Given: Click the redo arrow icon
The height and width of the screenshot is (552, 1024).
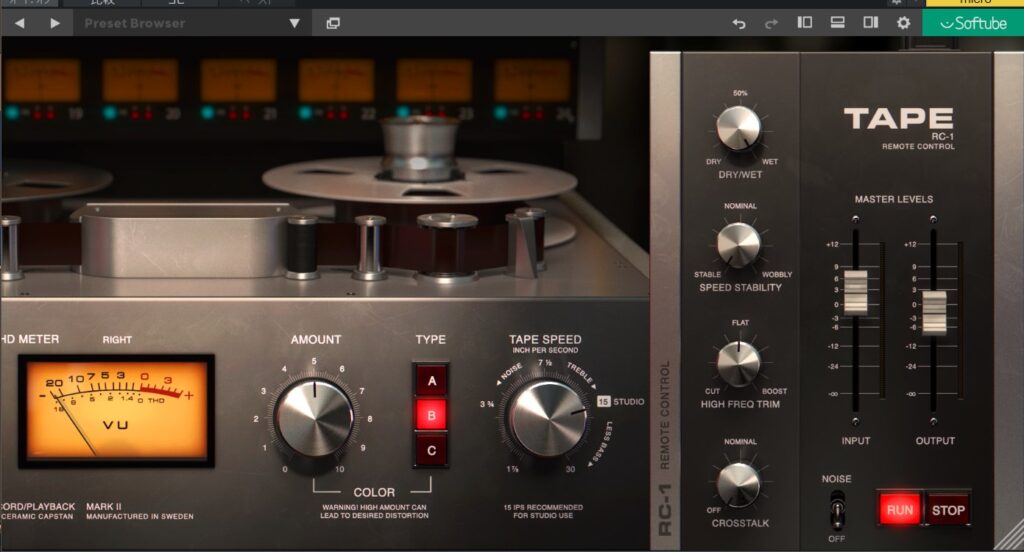Looking at the screenshot, I should (771, 23).
